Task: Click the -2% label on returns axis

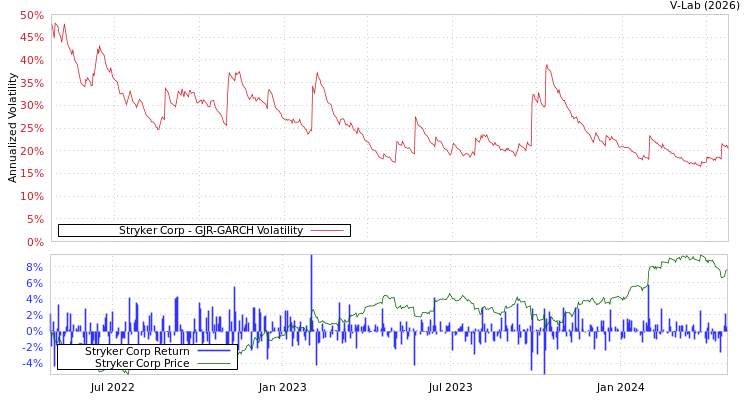Action: (32, 348)
